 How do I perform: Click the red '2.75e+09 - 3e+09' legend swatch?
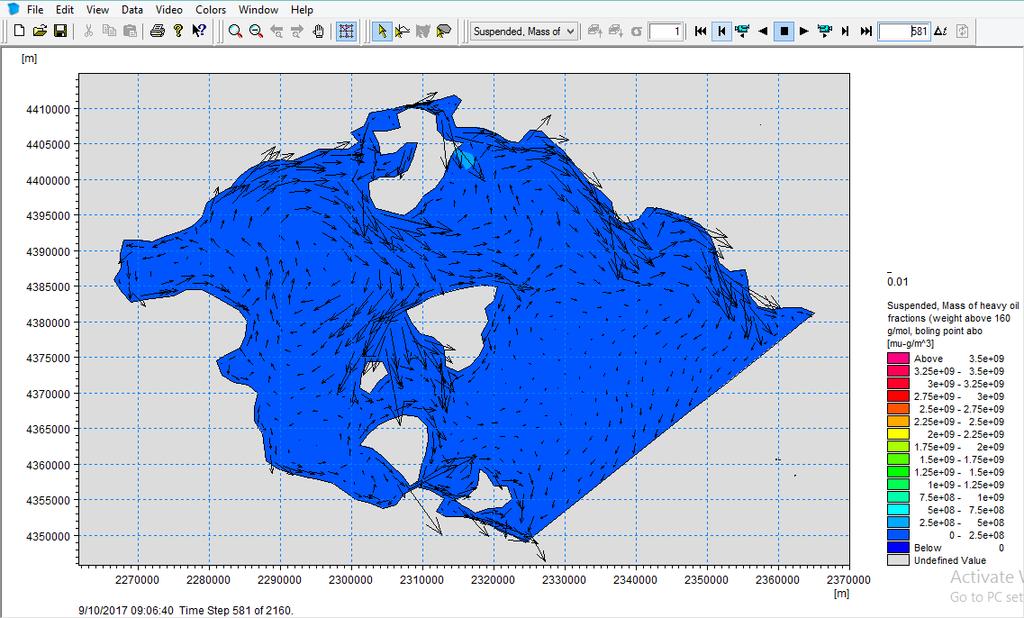[x=898, y=396]
